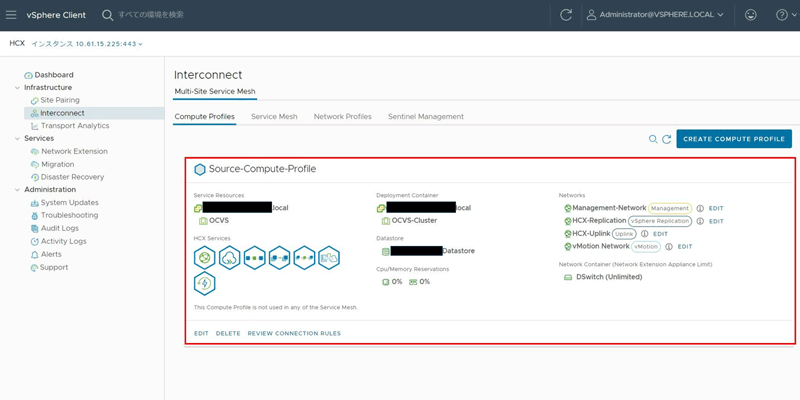800x400 pixels.
Task: Switch to the Network Profiles tab
Action: click(x=342, y=116)
